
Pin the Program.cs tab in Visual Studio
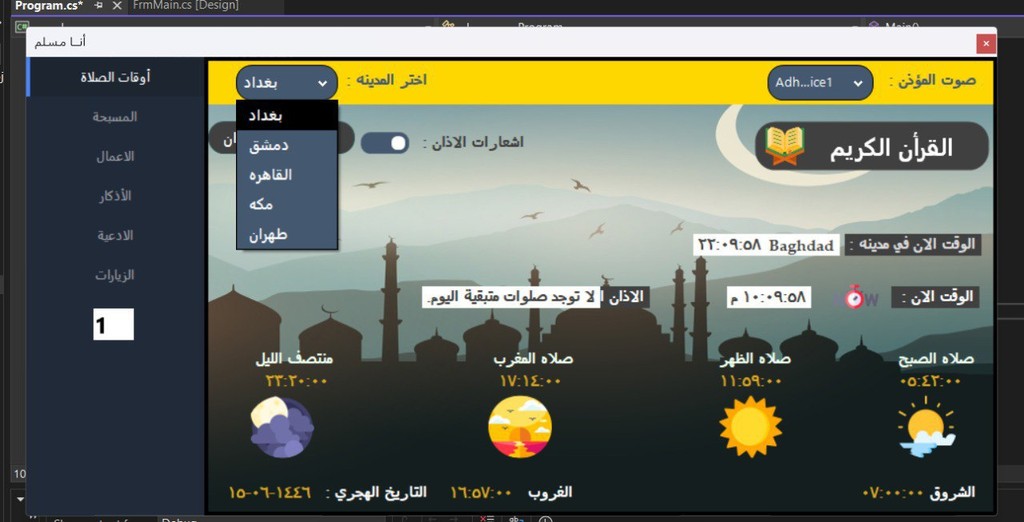tap(99, 5)
